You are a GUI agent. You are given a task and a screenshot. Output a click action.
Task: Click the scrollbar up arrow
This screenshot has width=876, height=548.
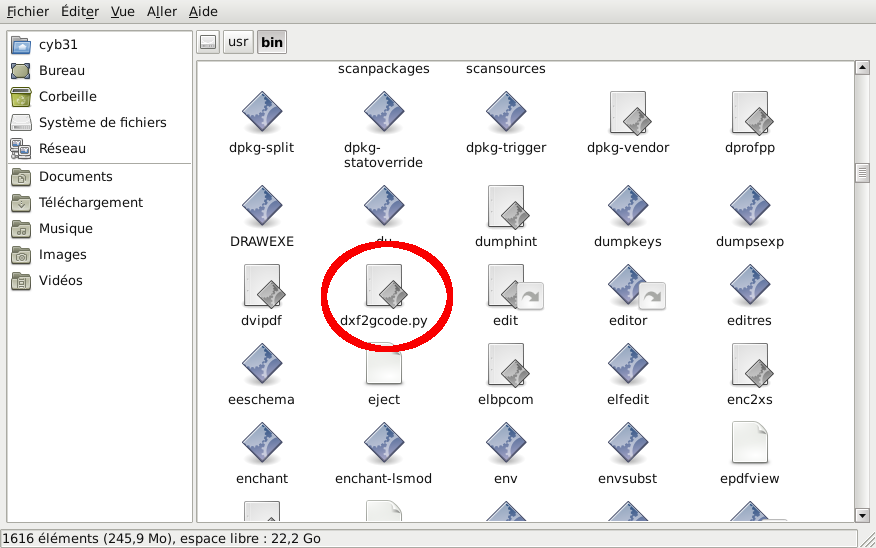(x=861, y=68)
